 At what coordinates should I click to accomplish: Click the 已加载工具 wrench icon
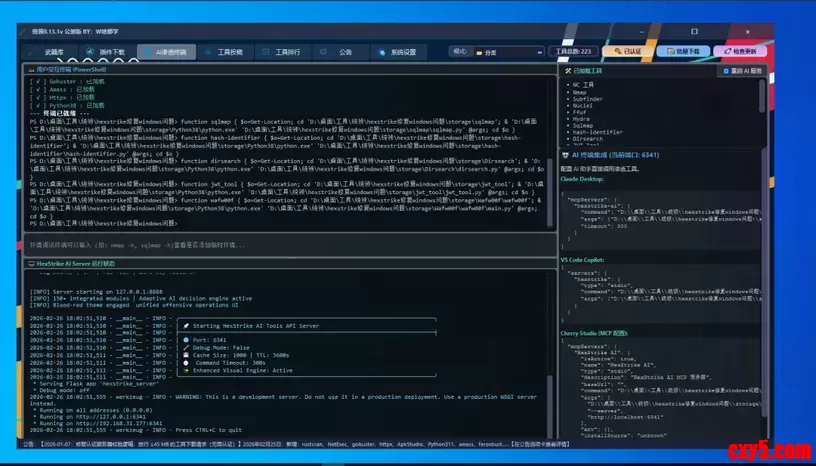[x=568, y=71]
